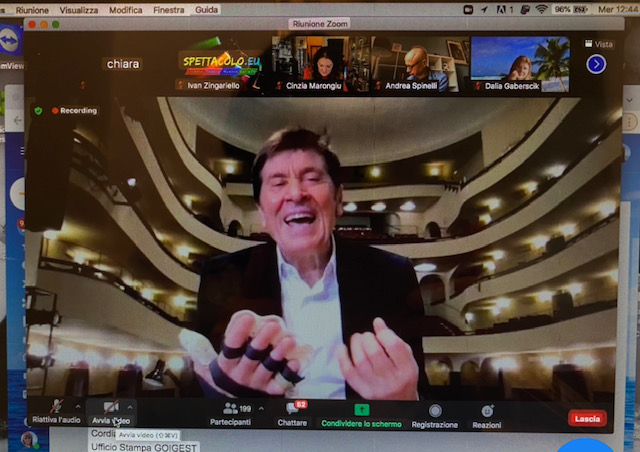Click the Recording indicator
Screen dimensions: 640x452
click(x=75, y=111)
